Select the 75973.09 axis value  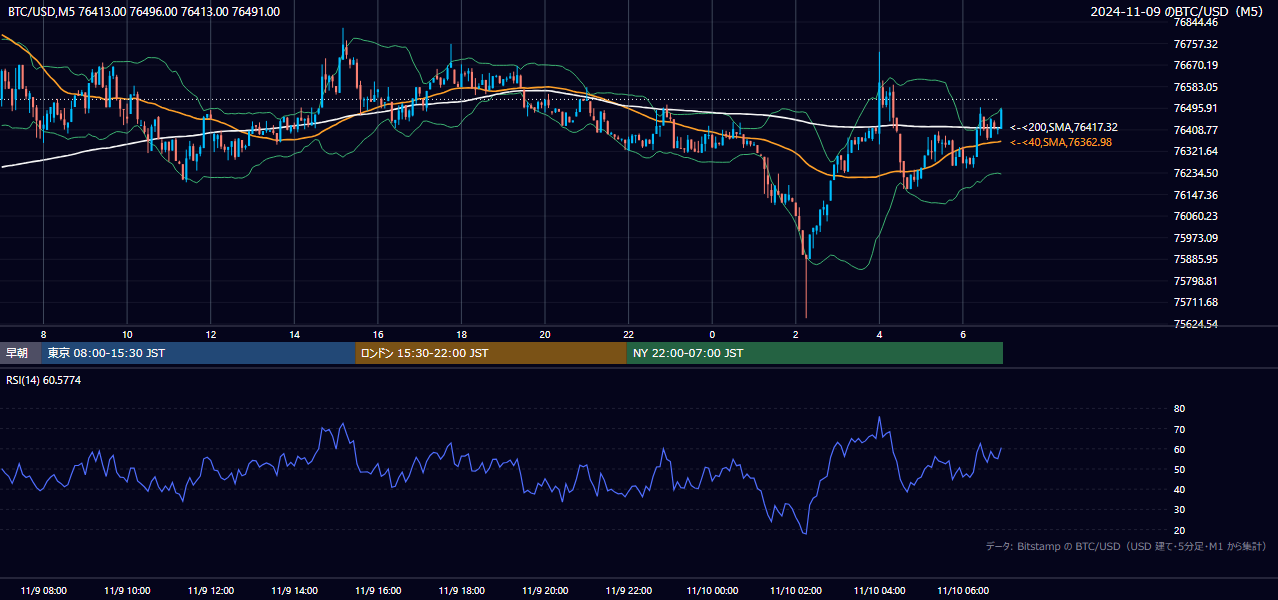[x=1195, y=238]
